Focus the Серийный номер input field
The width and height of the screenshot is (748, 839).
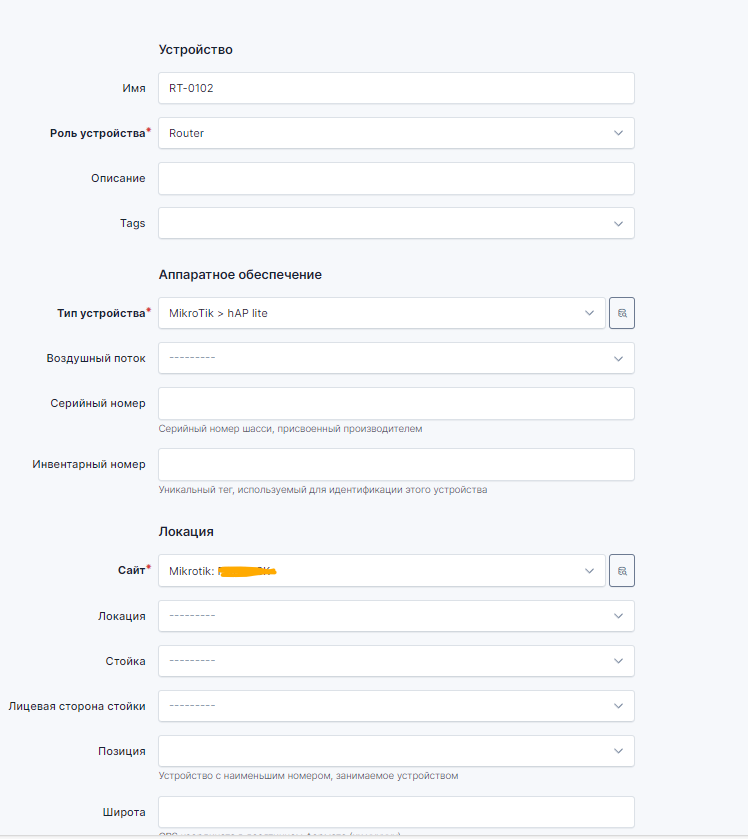[396, 403]
